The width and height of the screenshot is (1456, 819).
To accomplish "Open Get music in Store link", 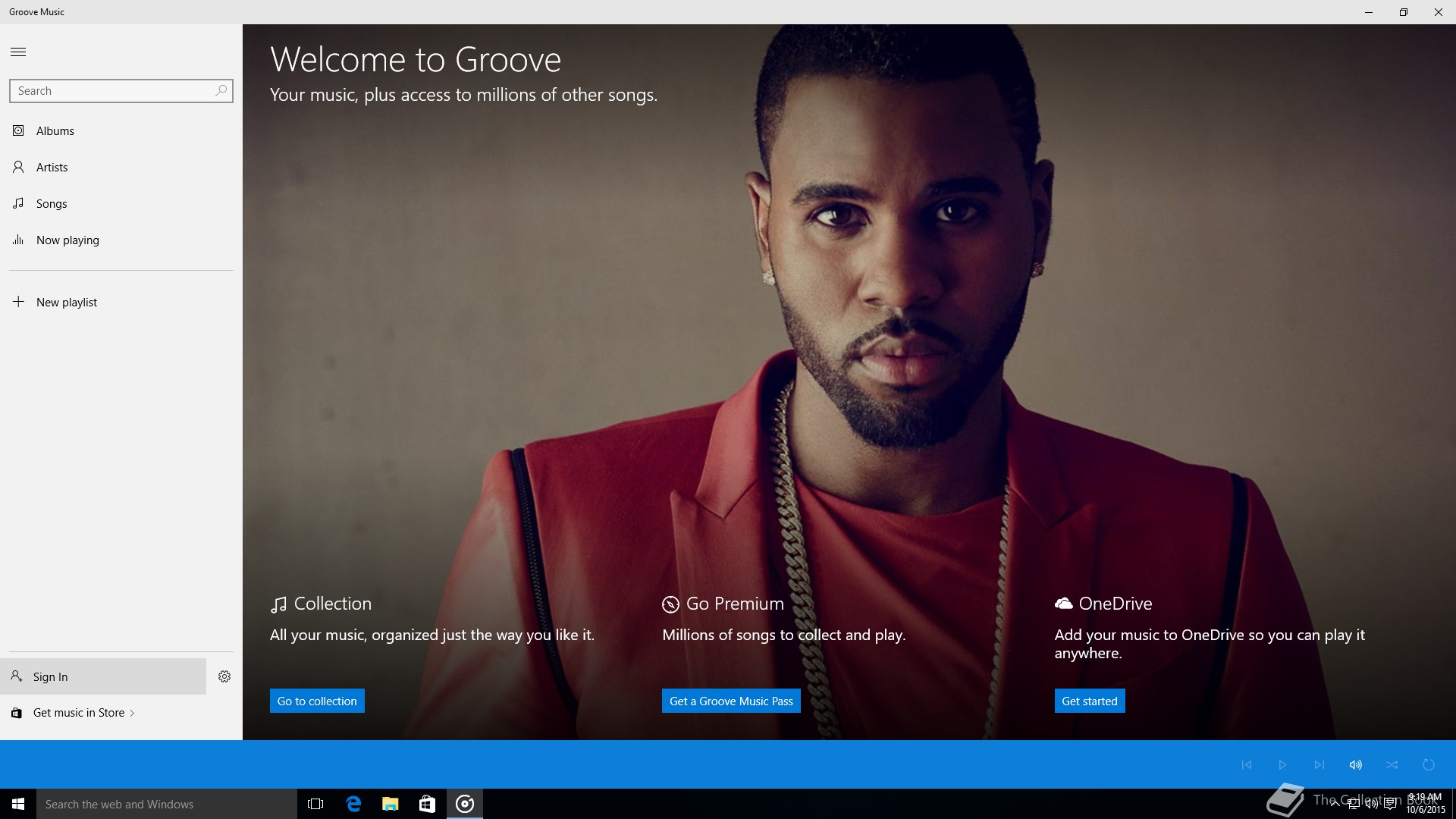I will (x=83, y=713).
